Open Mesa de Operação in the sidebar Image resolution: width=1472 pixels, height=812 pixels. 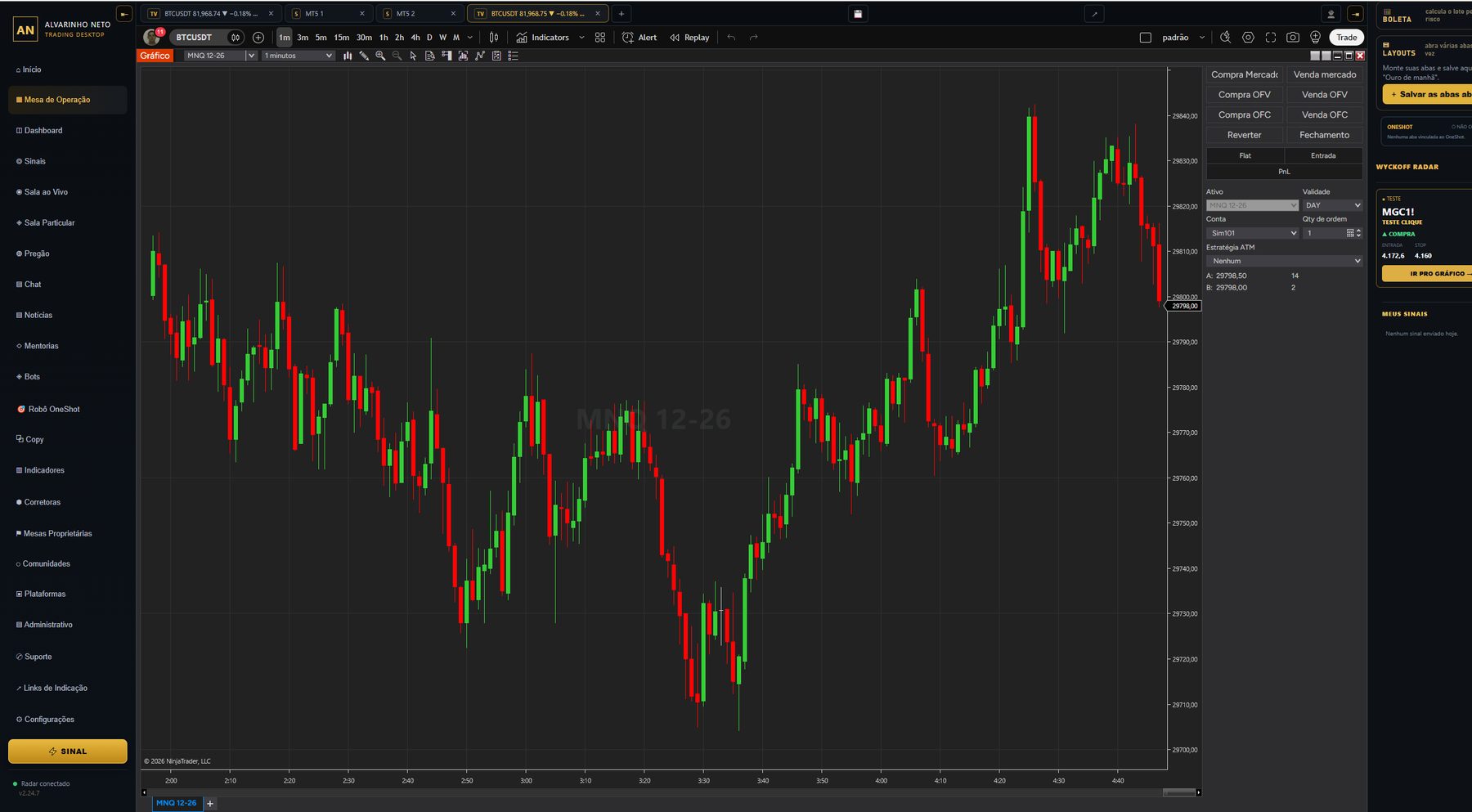[x=68, y=100]
